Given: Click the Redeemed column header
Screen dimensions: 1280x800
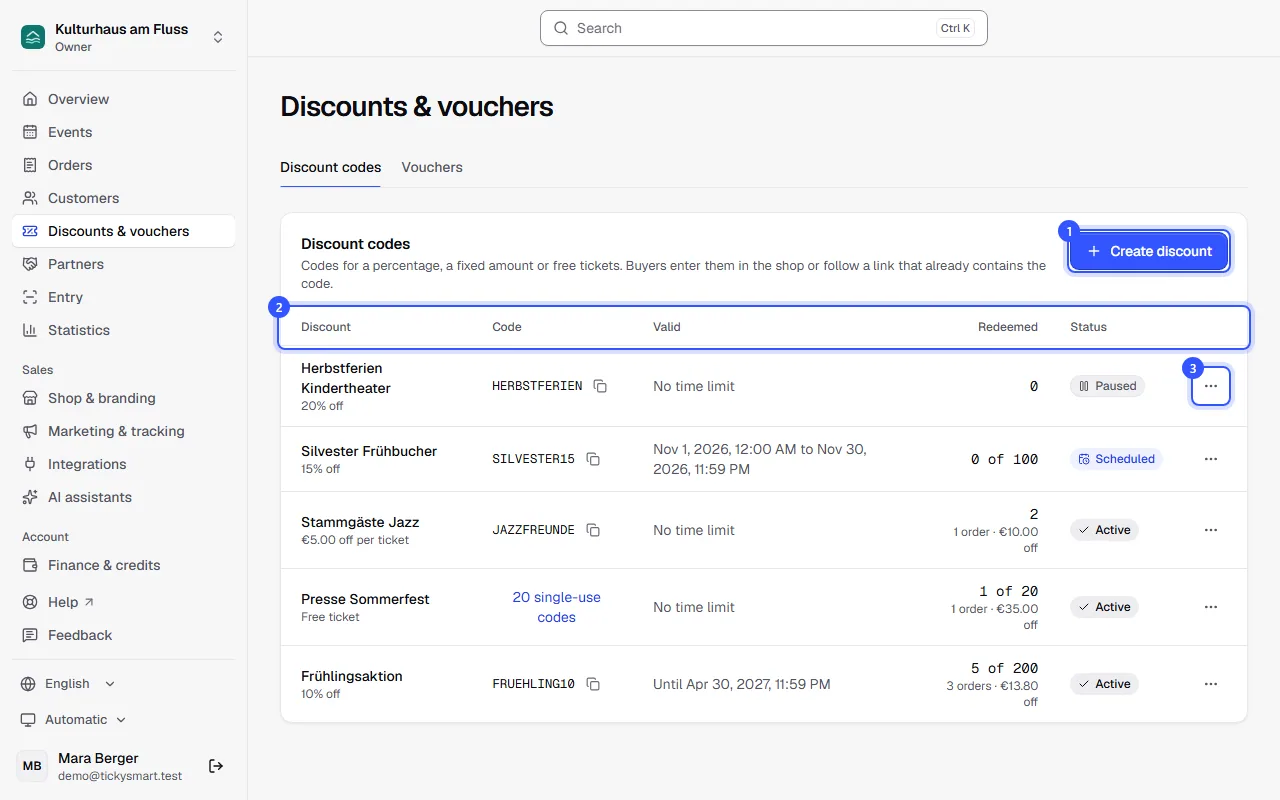Looking at the screenshot, I should (1008, 327).
